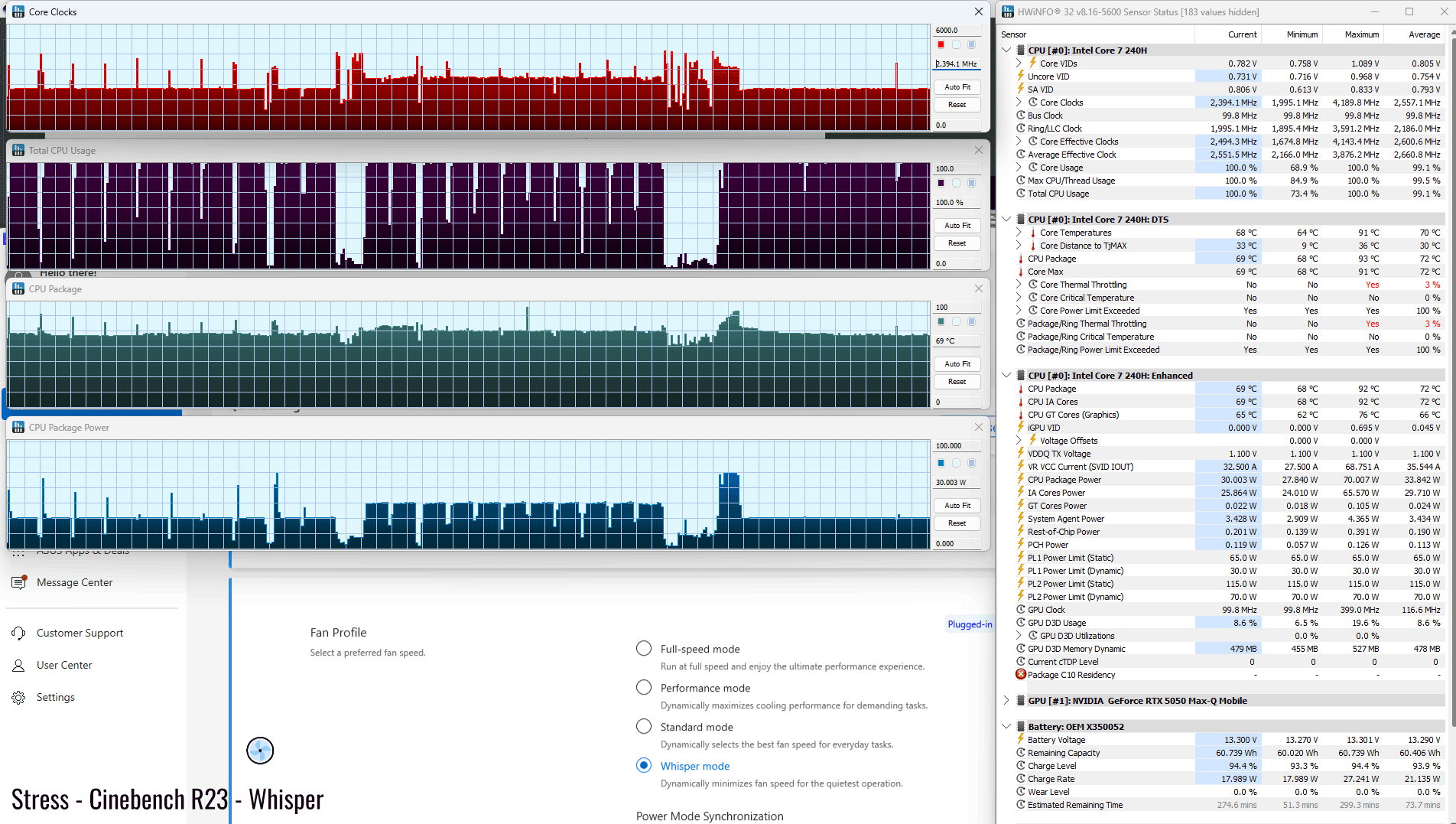The width and height of the screenshot is (1456, 824).
Task: Expand Core Temperatures row
Action: 1019,233
